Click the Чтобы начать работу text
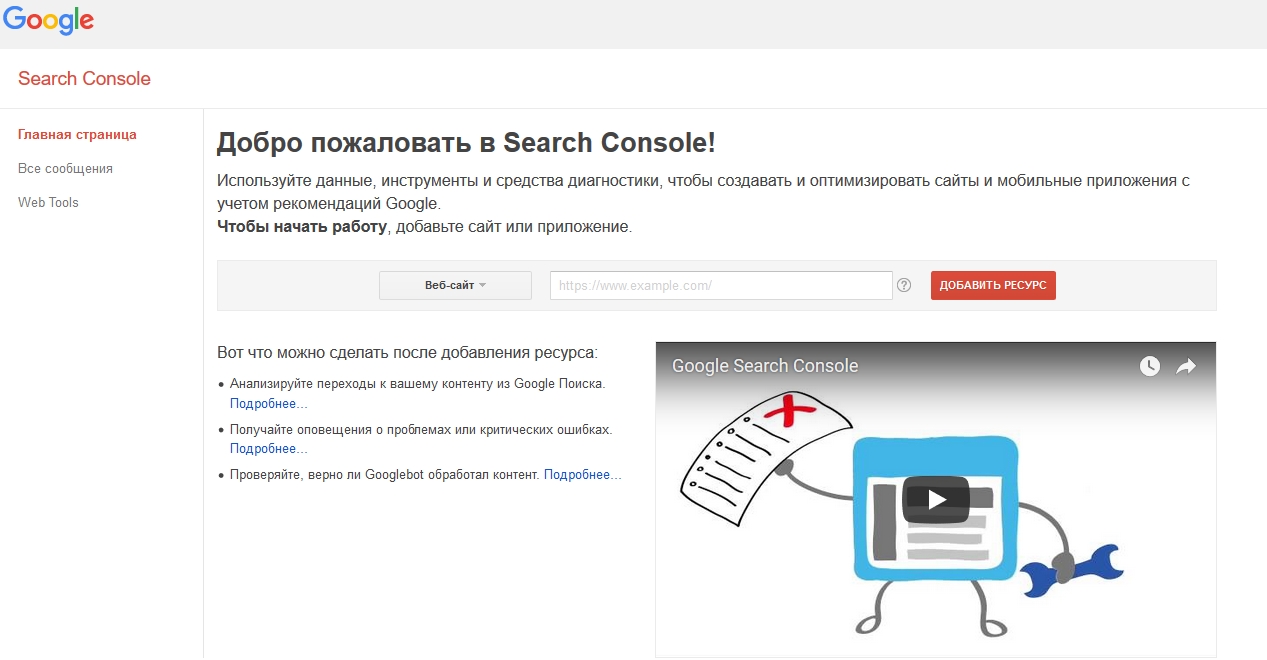 (302, 227)
